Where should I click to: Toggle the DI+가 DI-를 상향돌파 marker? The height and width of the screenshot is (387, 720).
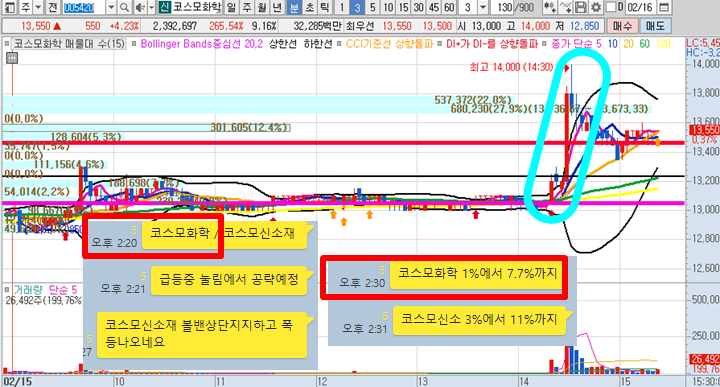point(440,44)
